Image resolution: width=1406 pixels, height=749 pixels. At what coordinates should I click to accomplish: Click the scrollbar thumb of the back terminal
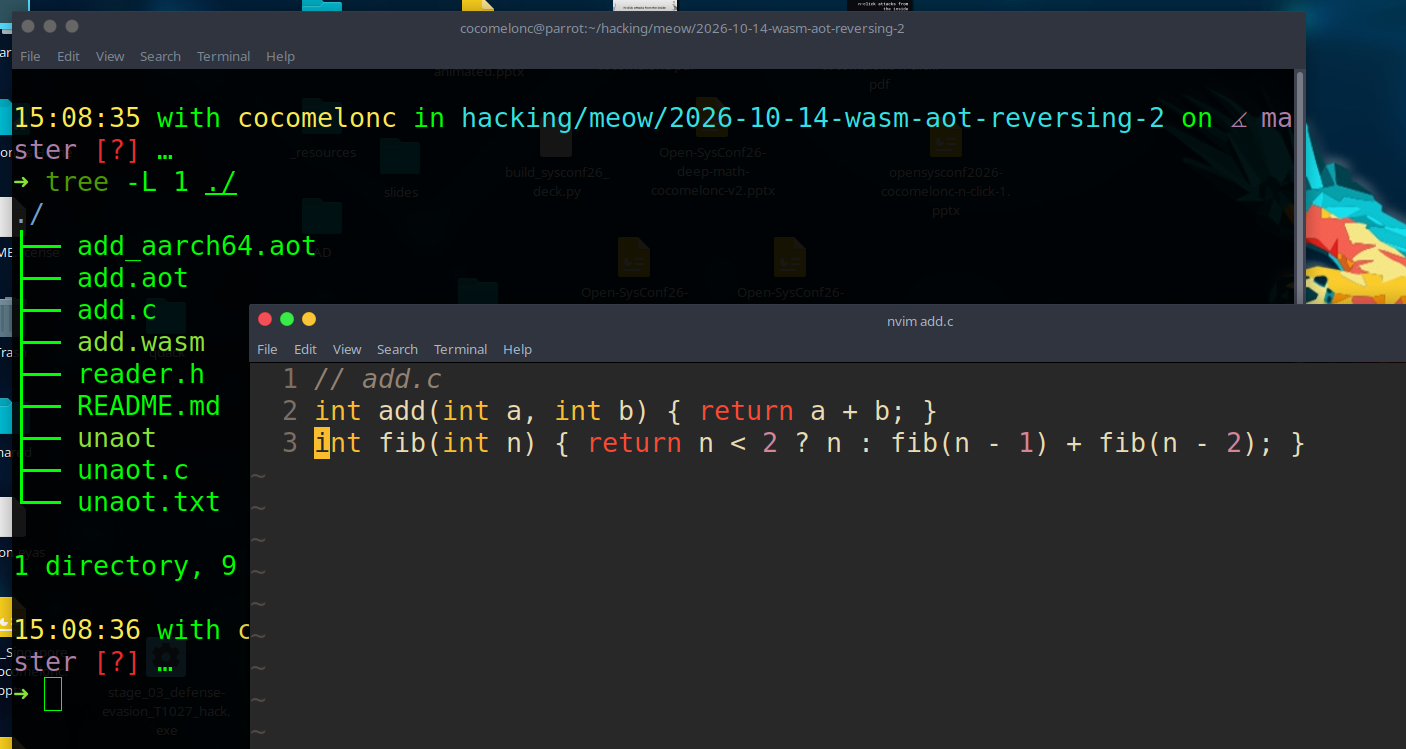[x=1300, y=190]
